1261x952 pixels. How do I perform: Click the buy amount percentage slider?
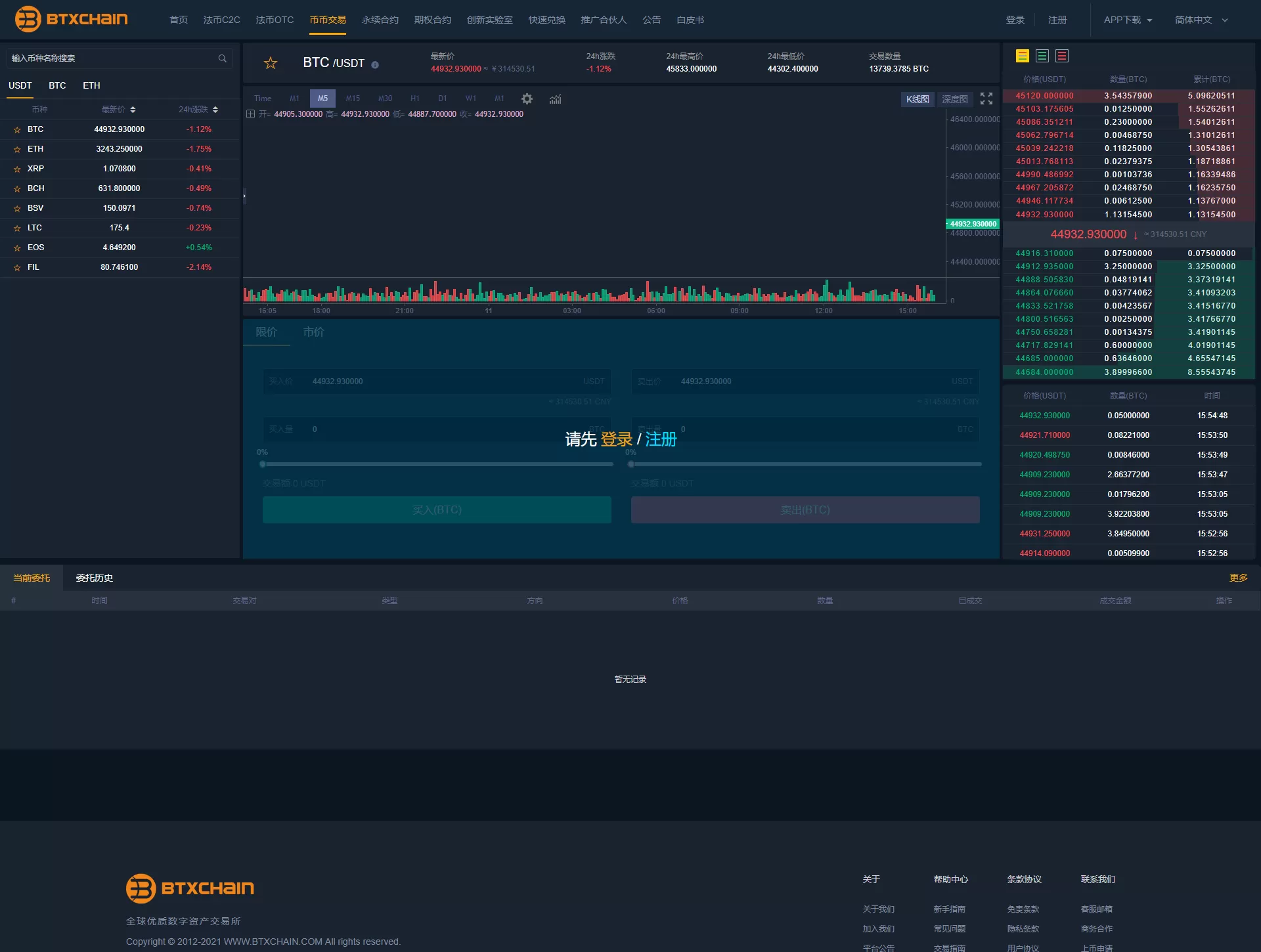[x=437, y=464]
